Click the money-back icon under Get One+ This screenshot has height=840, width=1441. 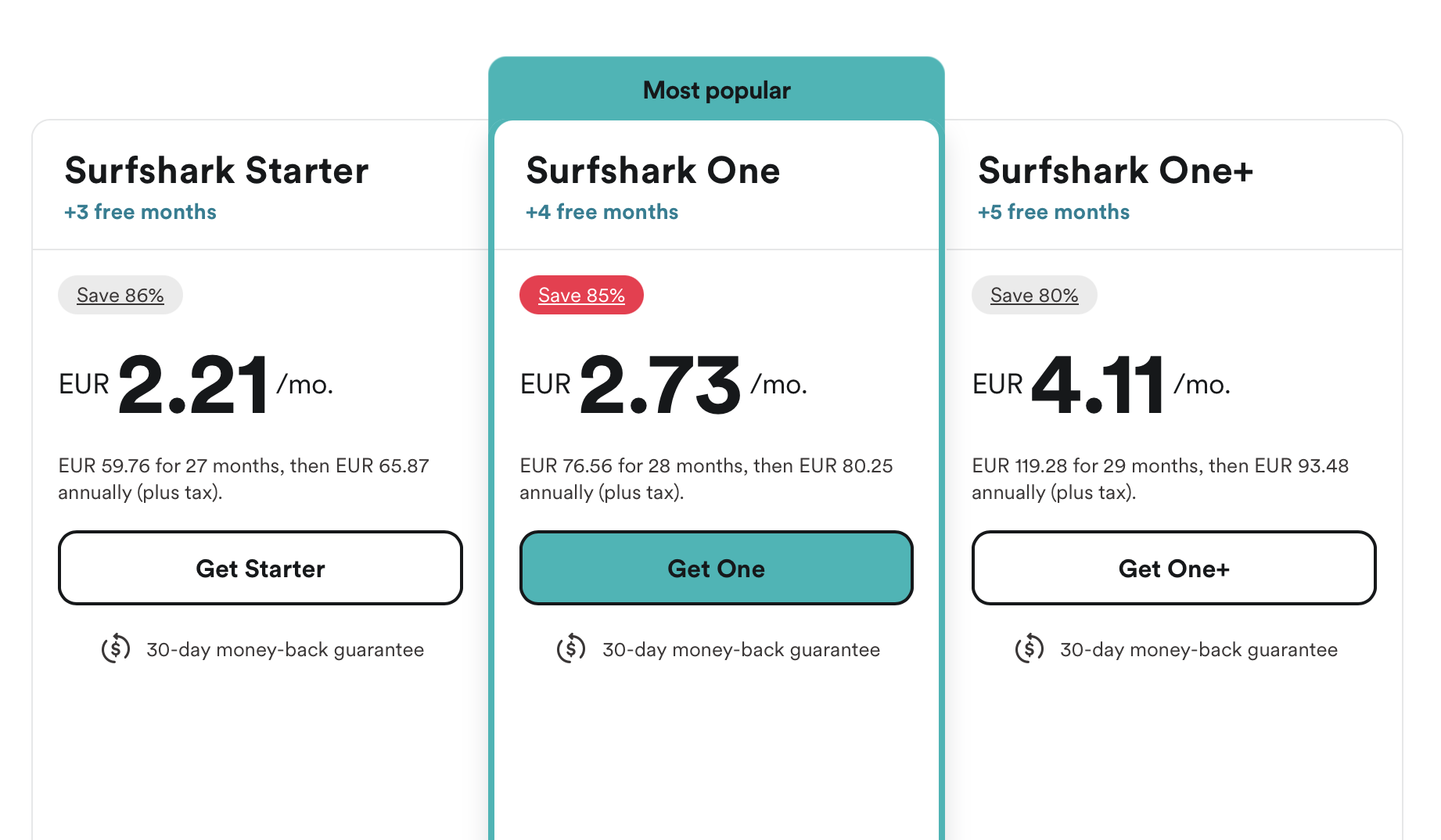pyautogui.click(x=1029, y=648)
